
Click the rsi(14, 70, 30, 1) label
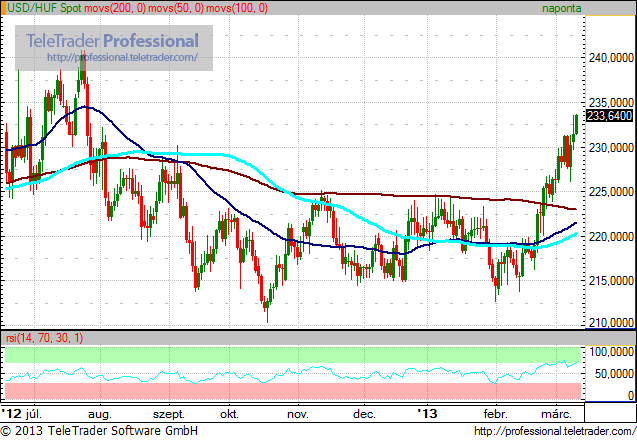tap(45, 338)
